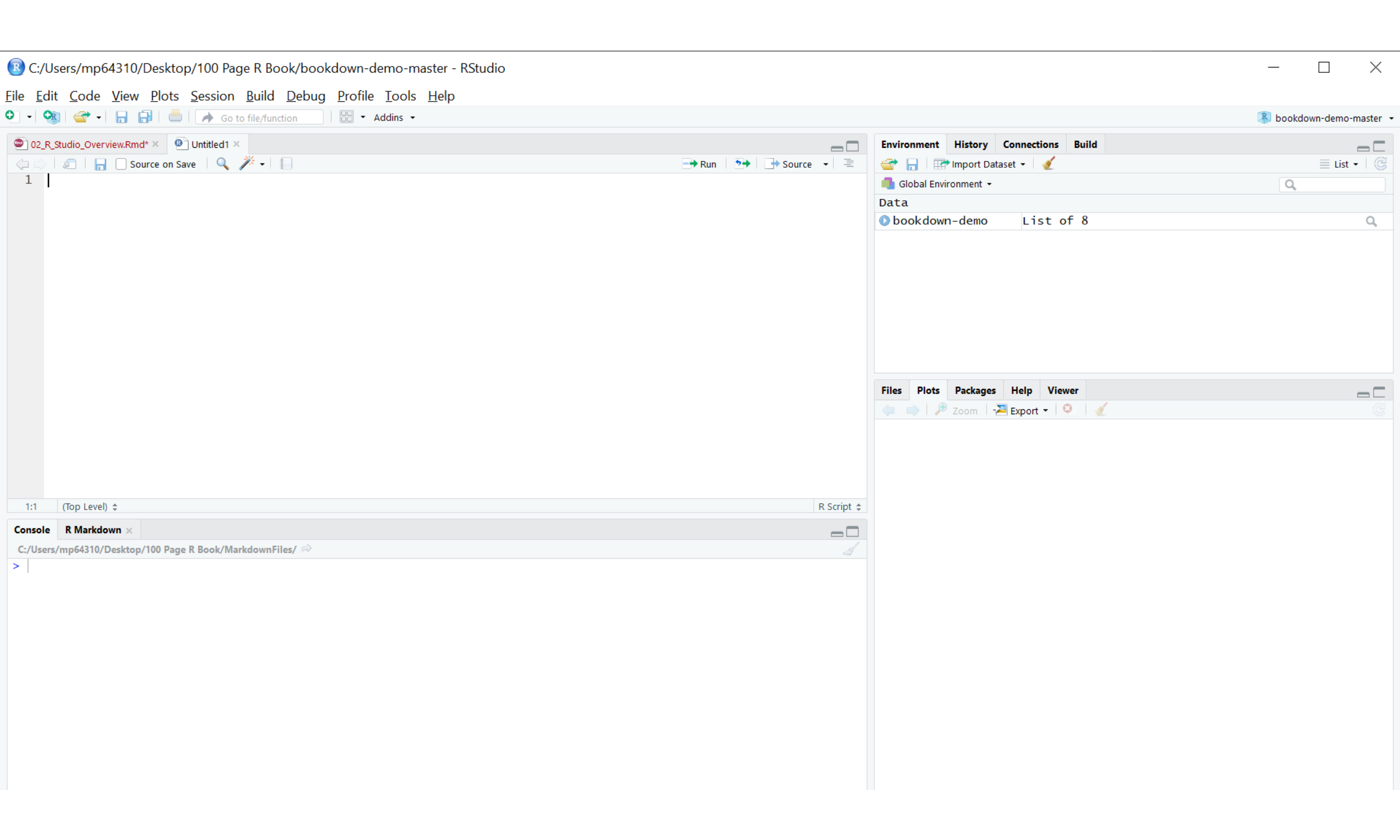Switch to the Packages tab
This screenshot has height=840, width=1400.
pyautogui.click(x=975, y=390)
